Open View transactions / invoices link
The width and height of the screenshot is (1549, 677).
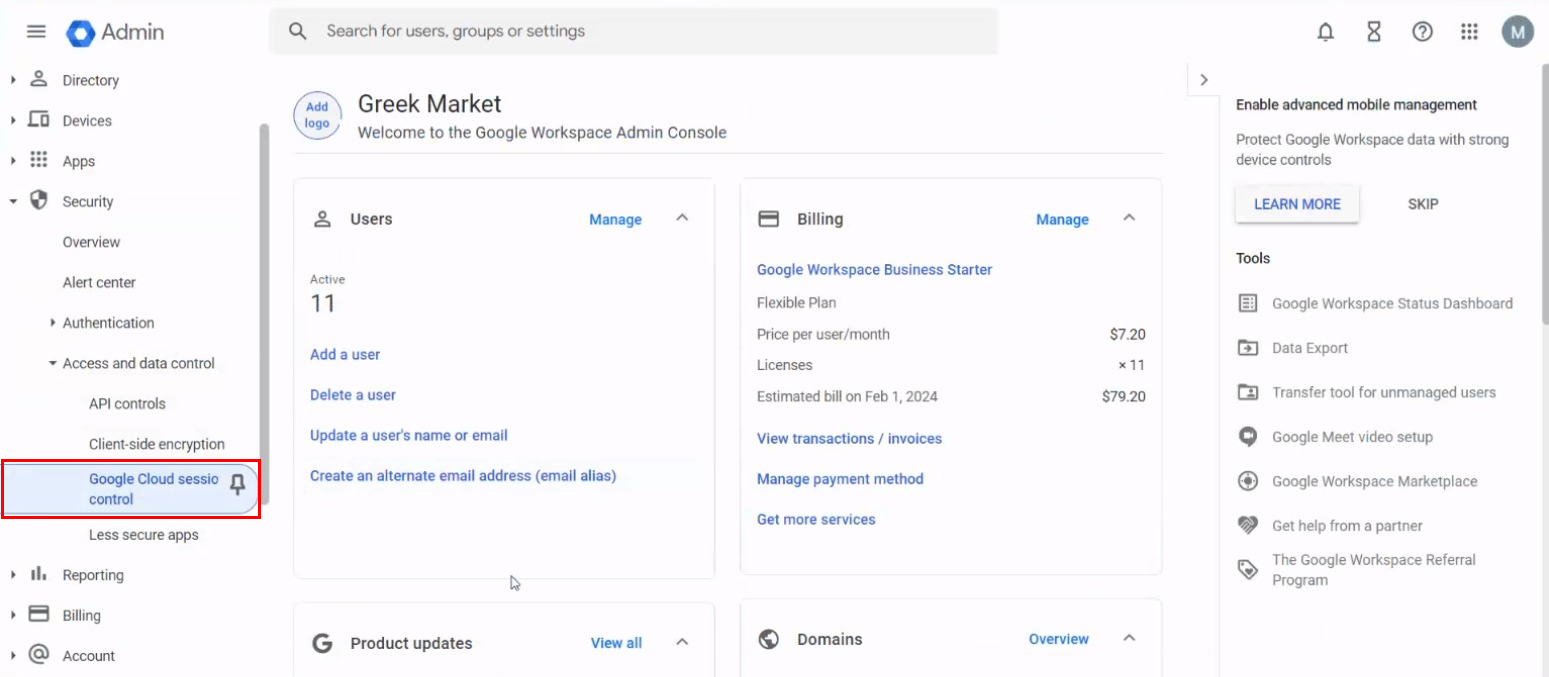[x=849, y=439]
